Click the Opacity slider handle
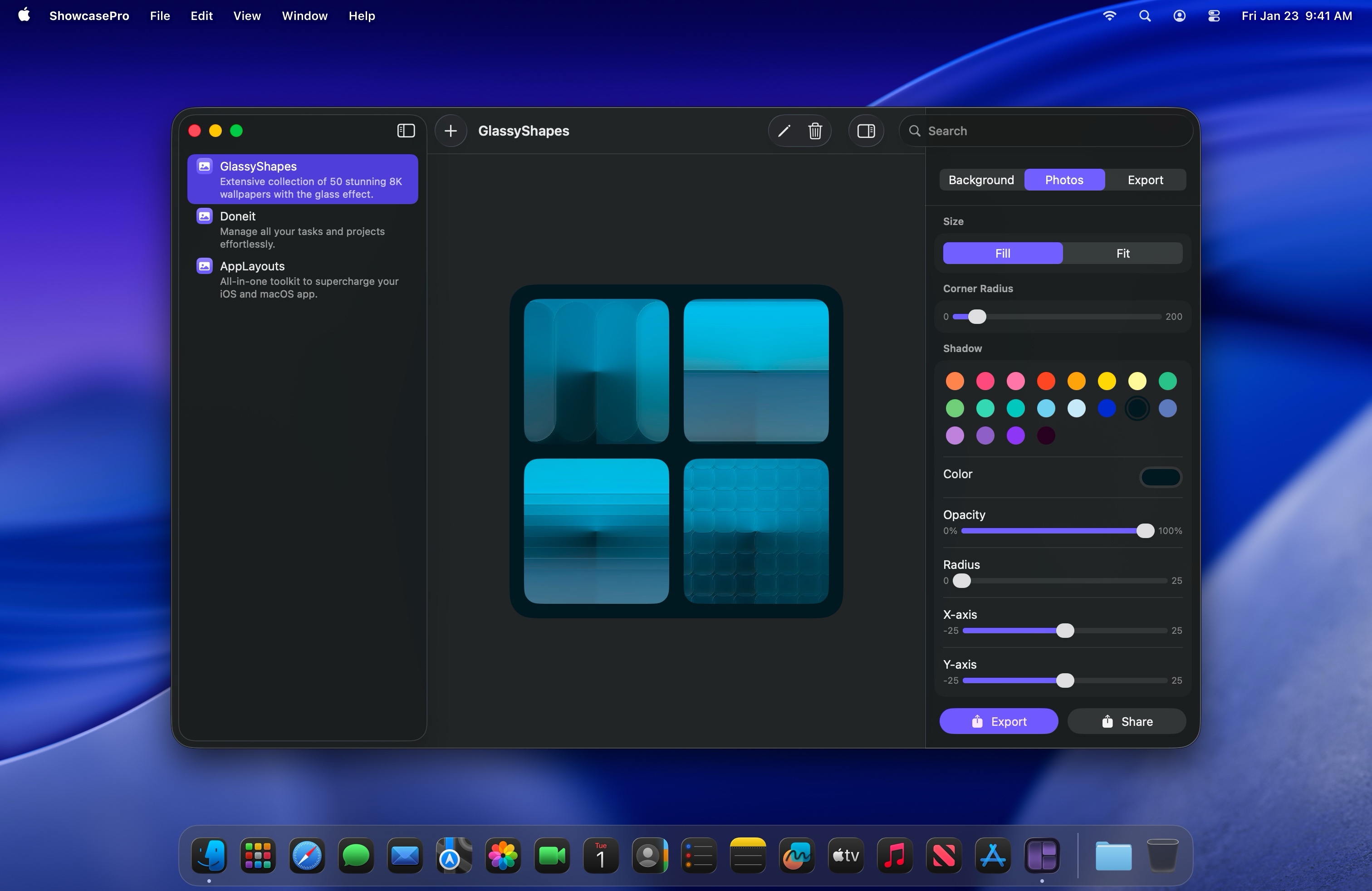 pyautogui.click(x=1145, y=531)
